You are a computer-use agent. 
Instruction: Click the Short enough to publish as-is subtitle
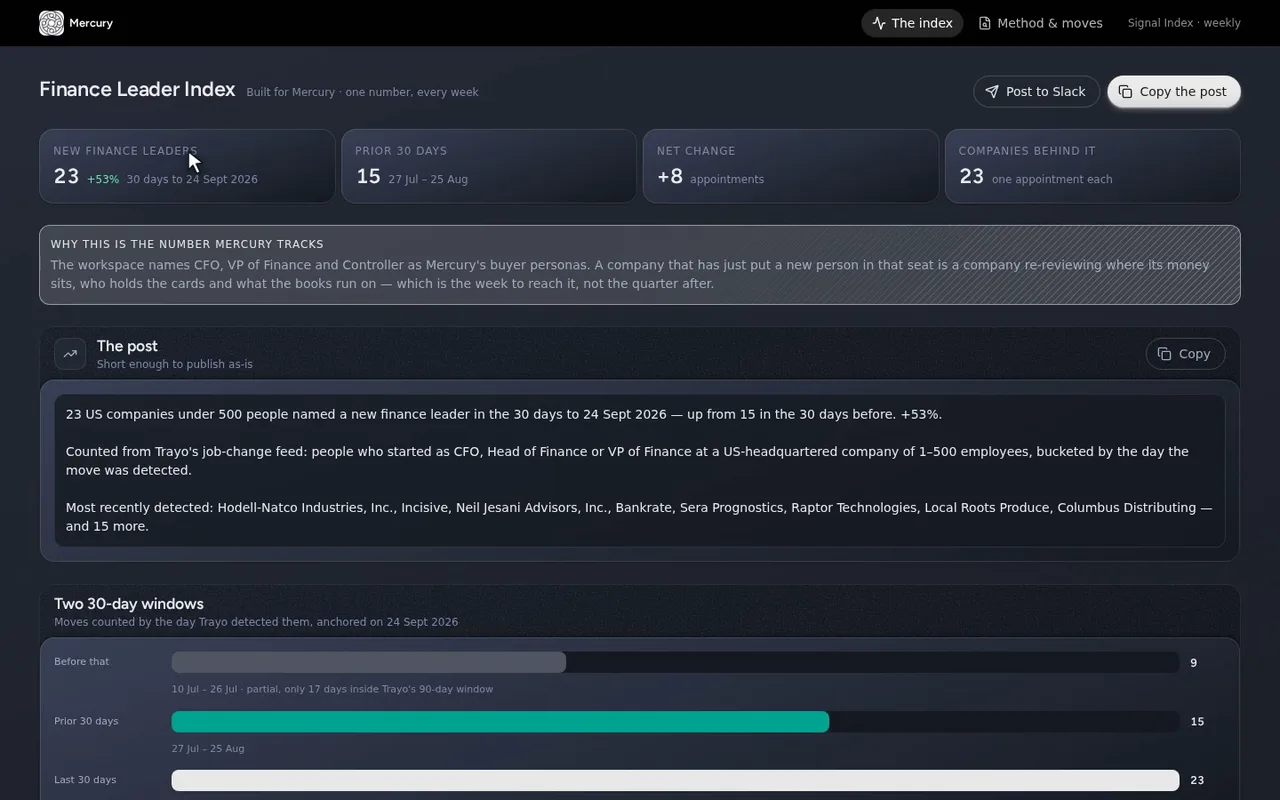coord(175,365)
